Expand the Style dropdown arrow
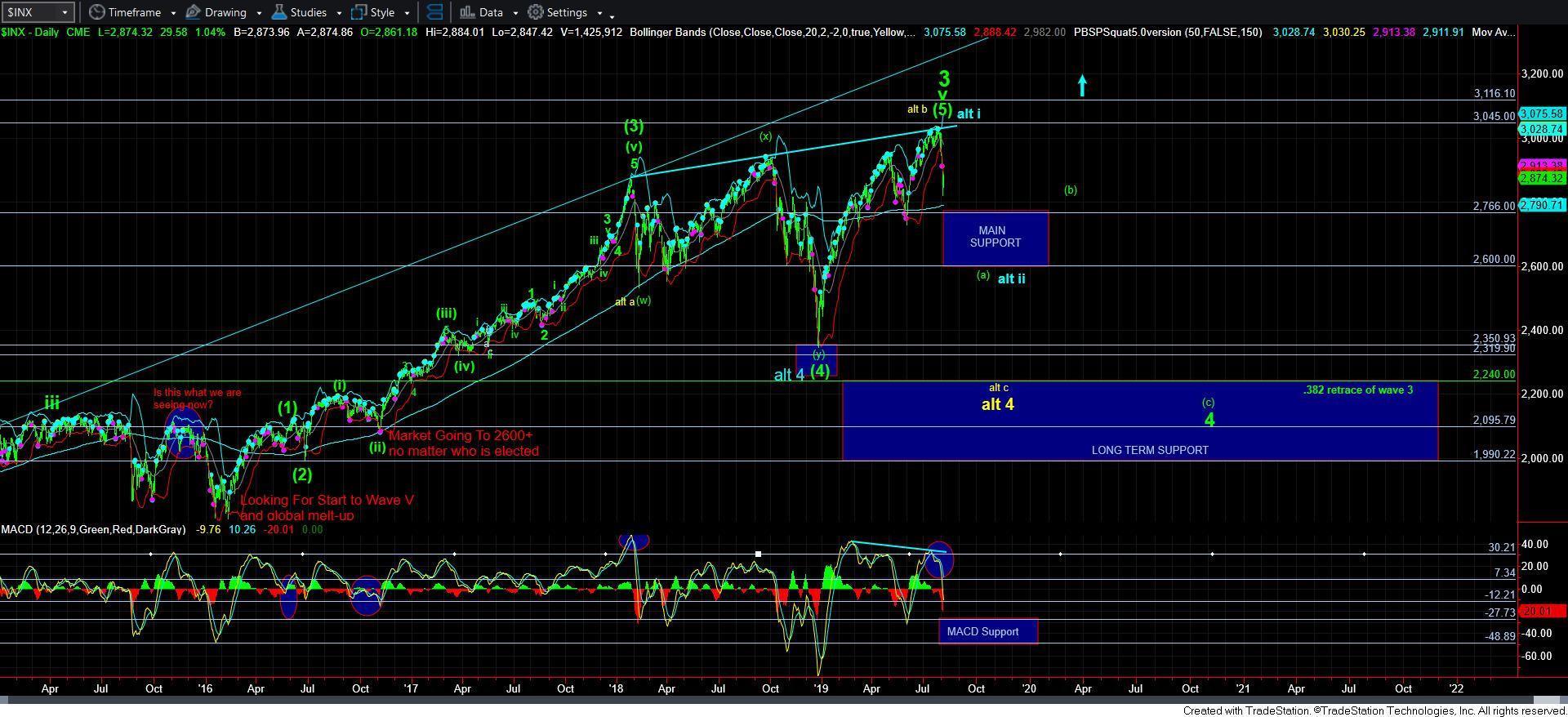 [408, 13]
